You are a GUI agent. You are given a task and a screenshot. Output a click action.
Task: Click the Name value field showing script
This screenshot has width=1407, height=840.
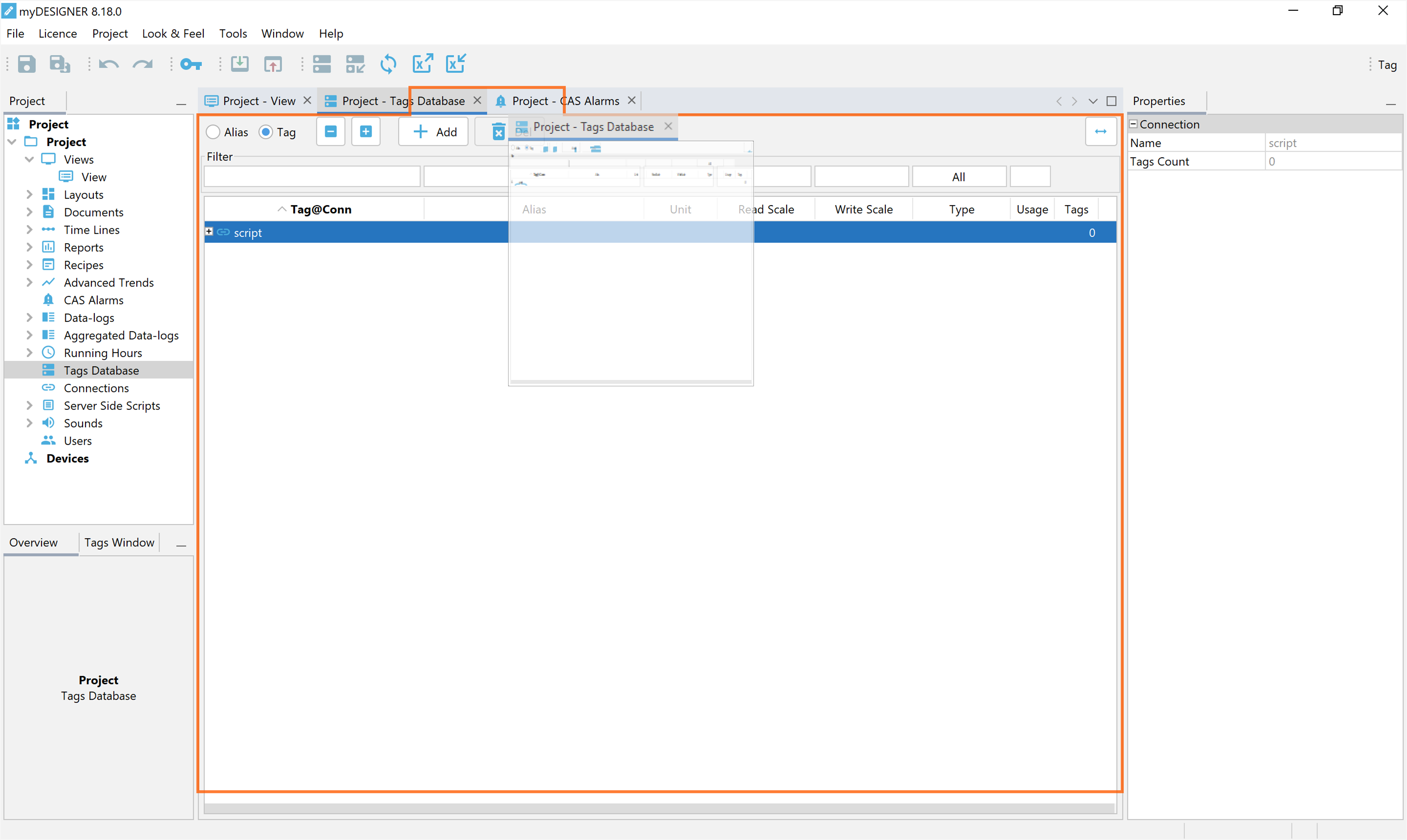pyautogui.click(x=1333, y=143)
